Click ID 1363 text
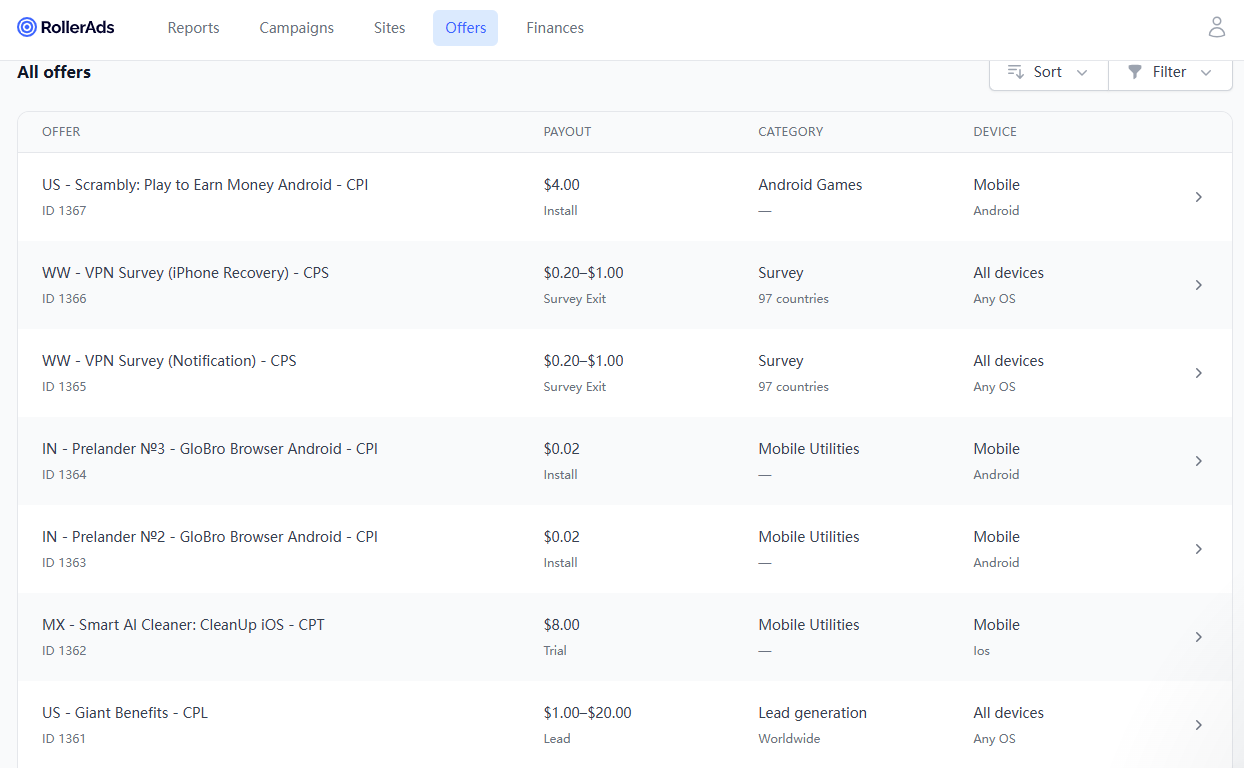Screen dimensions: 1244x768 coord(64,563)
